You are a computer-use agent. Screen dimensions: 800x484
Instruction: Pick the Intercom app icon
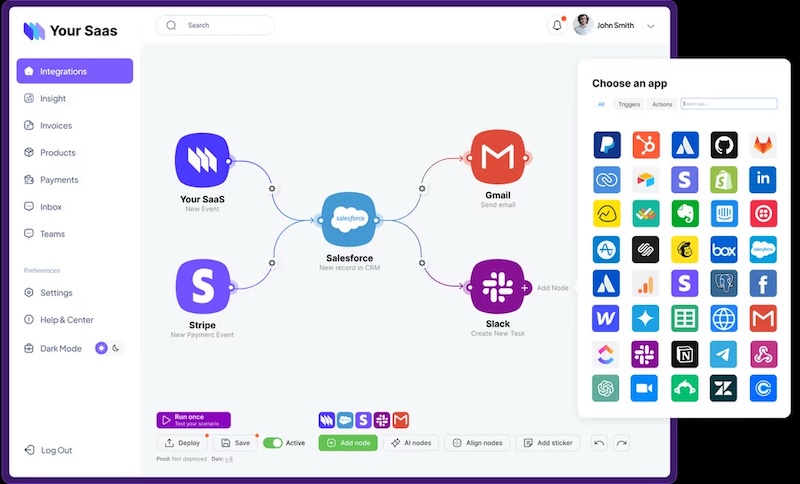click(x=724, y=214)
